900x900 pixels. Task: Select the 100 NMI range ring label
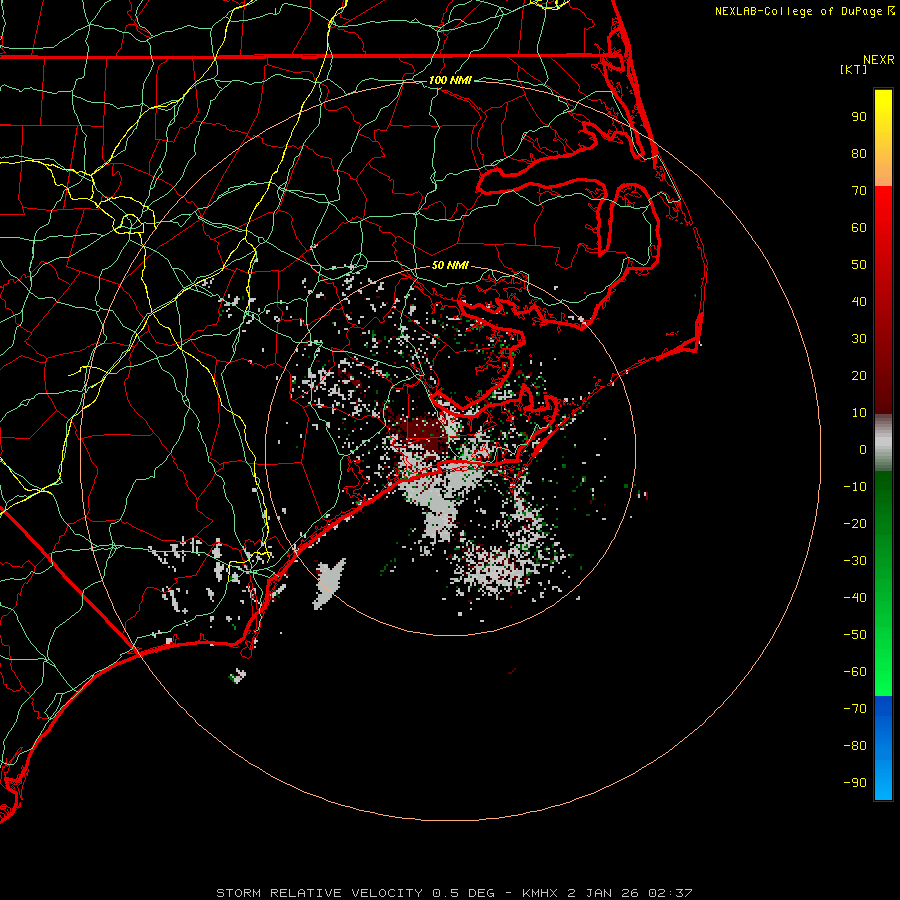(x=450, y=80)
